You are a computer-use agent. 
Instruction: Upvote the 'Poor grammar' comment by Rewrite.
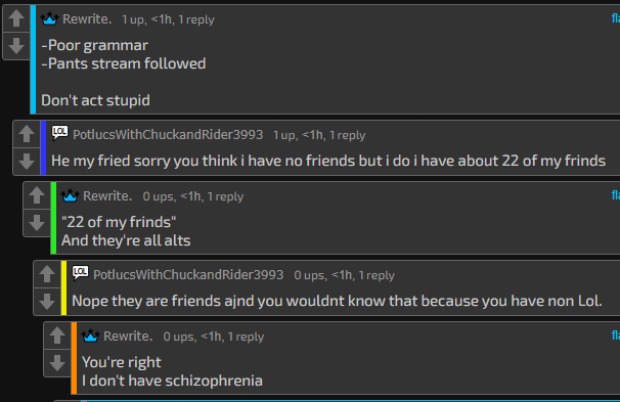click(x=15, y=20)
